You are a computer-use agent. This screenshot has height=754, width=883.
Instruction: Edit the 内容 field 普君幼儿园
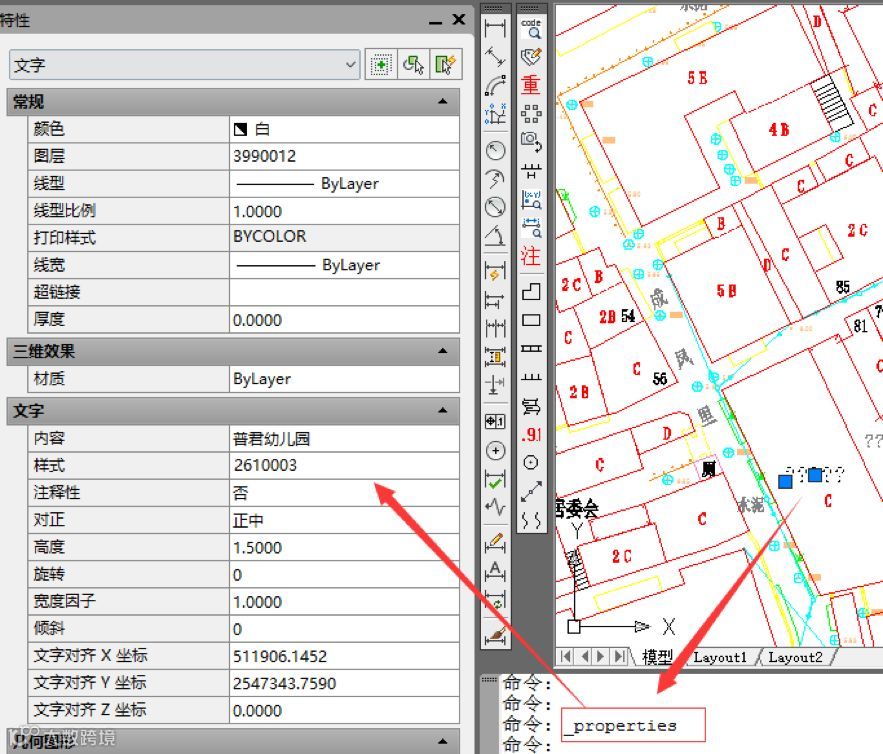tap(344, 439)
